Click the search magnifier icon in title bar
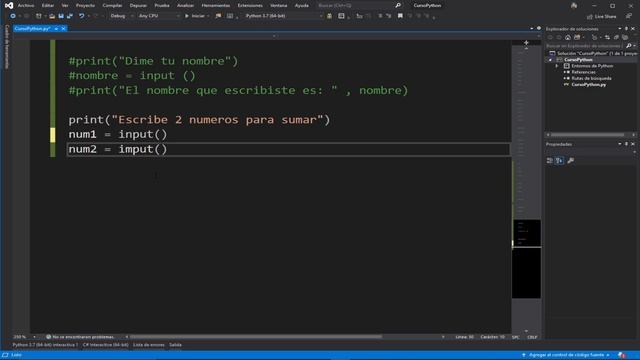The height and width of the screenshot is (360, 640). pos(398,5)
